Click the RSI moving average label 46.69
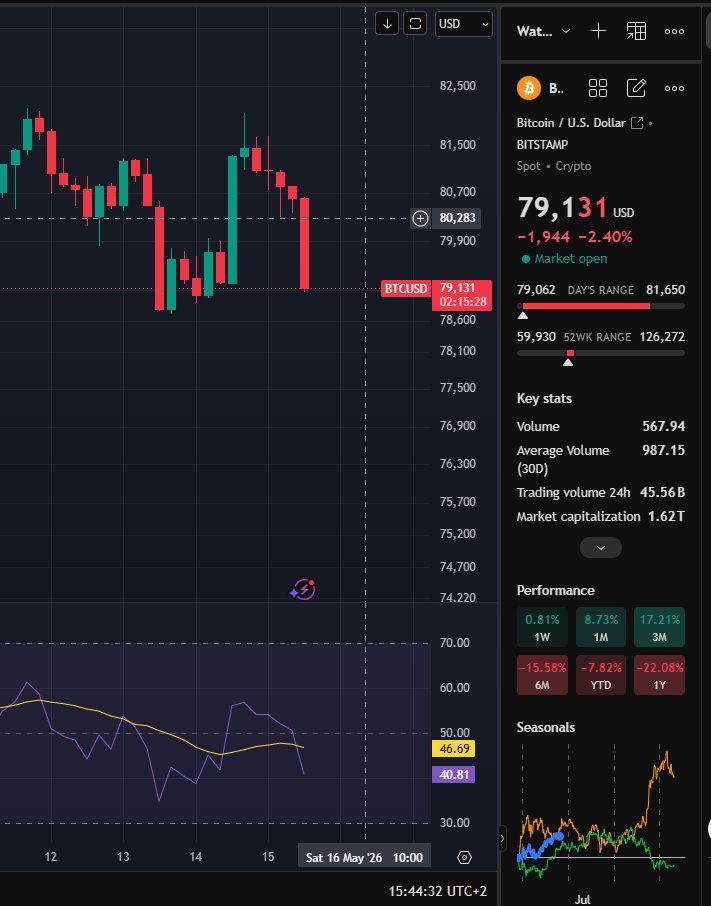Image resolution: width=711 pixels, height=906 pixels. coord(453,749)
